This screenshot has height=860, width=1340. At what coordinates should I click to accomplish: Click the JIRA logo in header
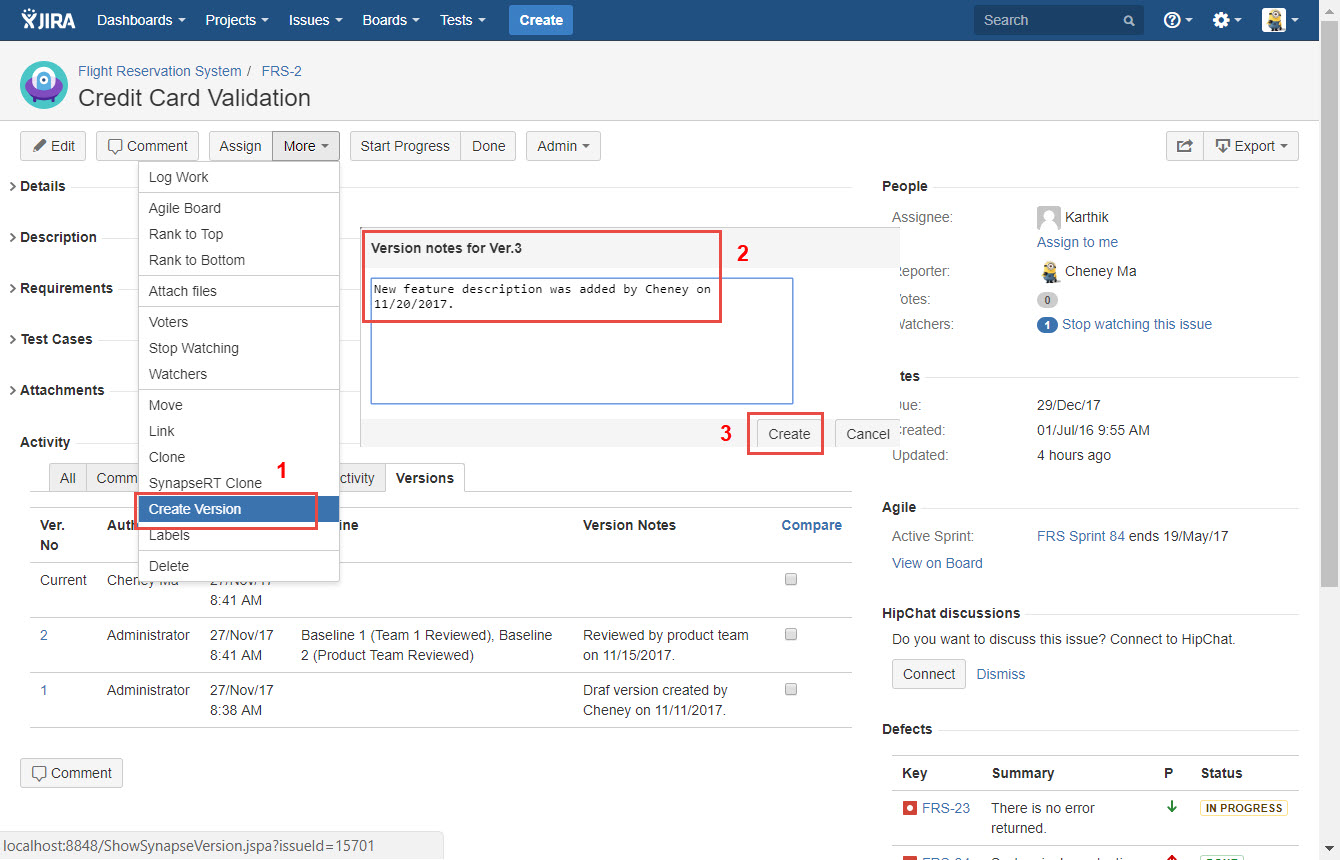pos(48,20)
